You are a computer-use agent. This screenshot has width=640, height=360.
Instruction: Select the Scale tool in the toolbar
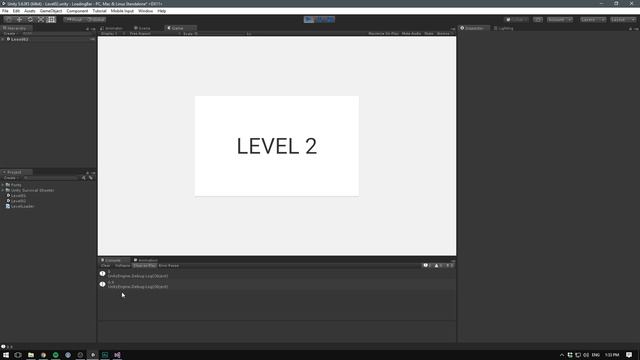(x=41, y=19)
